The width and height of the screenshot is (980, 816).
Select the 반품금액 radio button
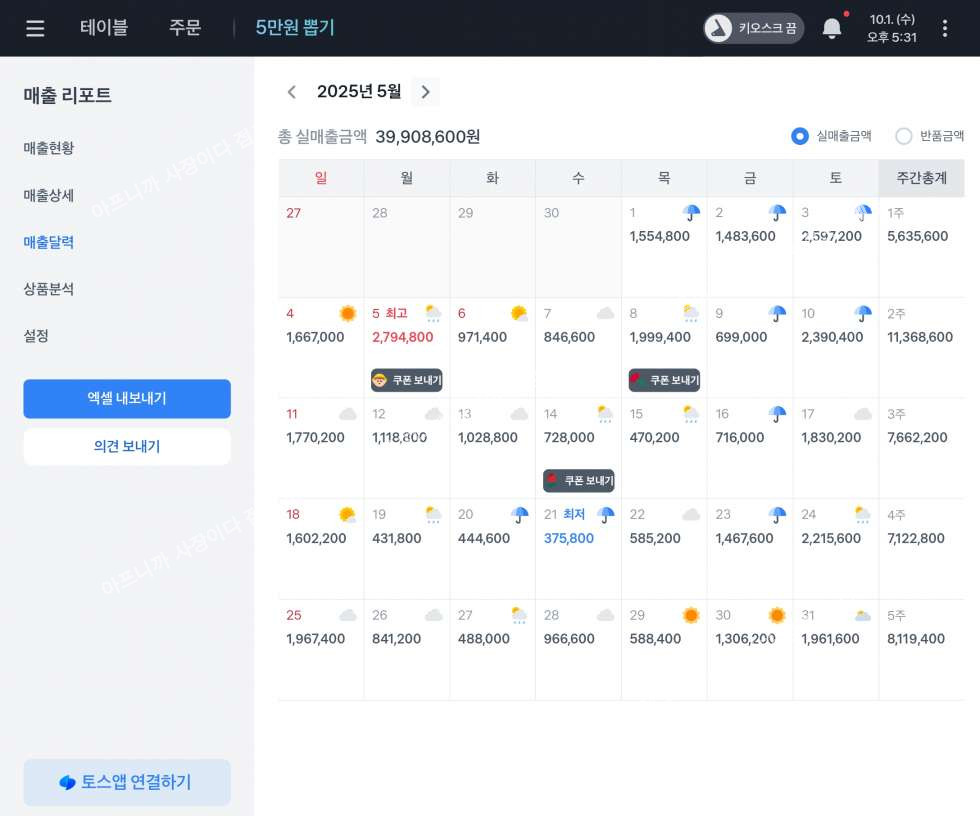904,136
